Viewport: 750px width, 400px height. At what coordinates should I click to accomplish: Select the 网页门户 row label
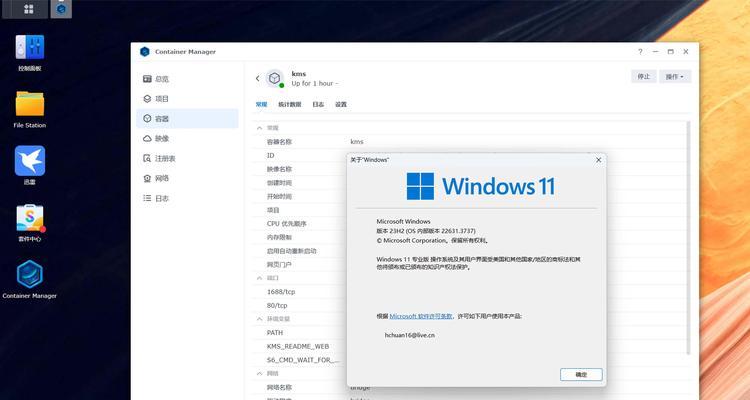click(279, 265)
